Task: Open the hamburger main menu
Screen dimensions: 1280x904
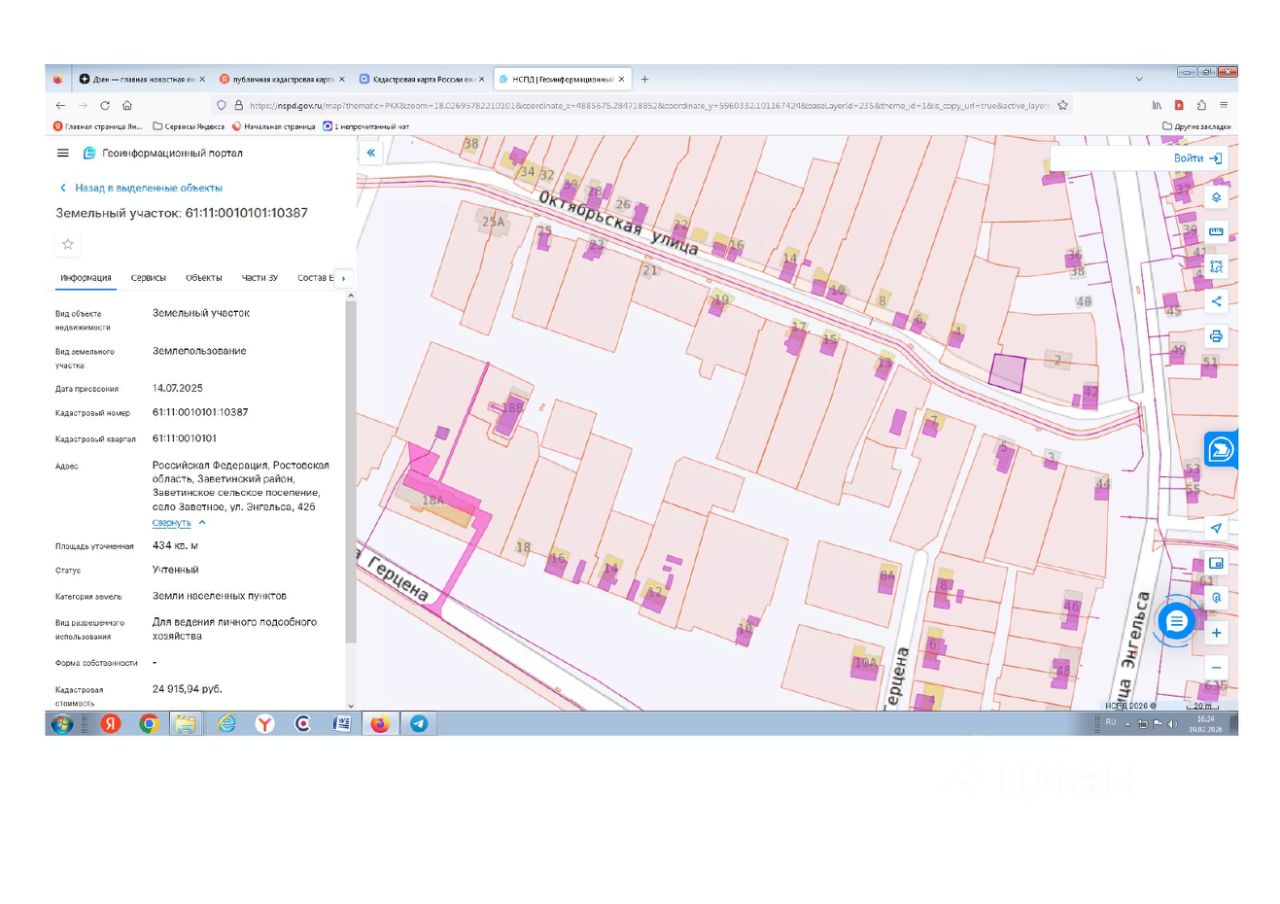Action: pyautogui.click(x=63, y=153)
